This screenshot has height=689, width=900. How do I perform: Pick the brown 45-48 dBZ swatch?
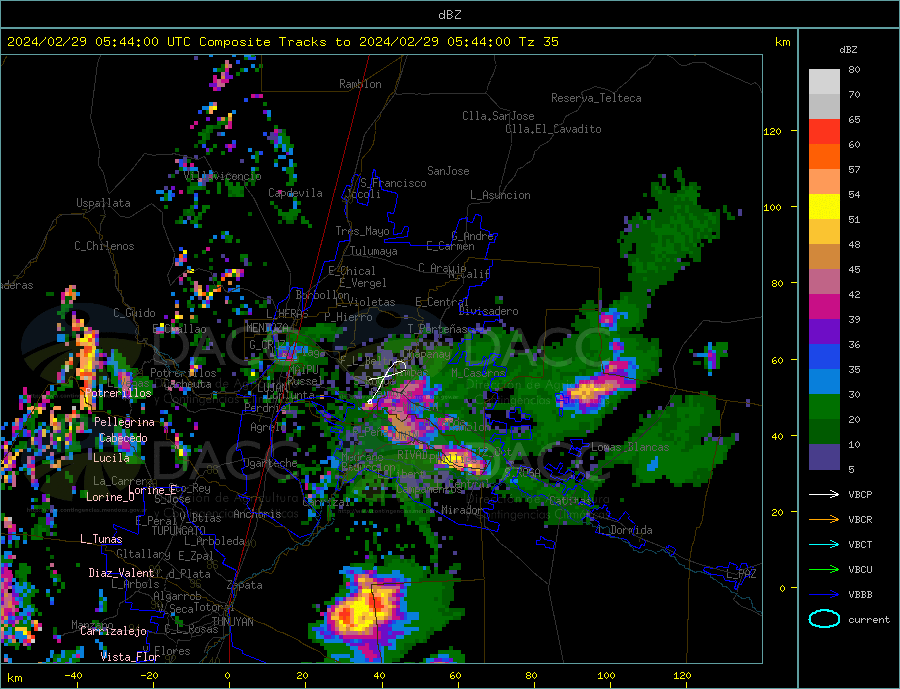click(824, 257)
